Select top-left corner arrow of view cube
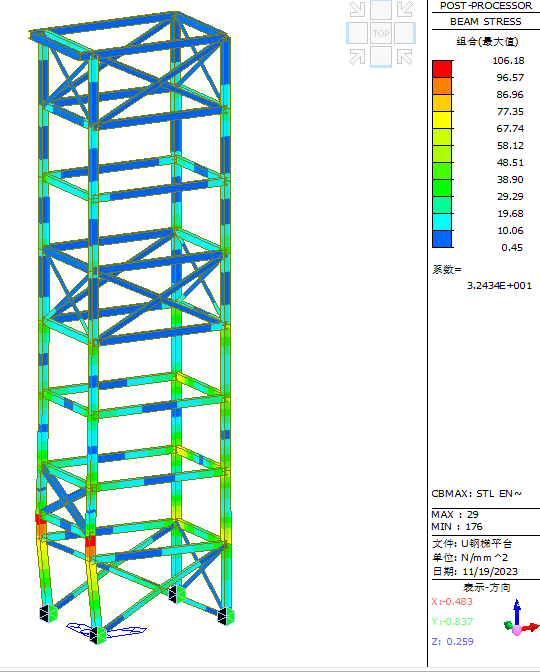Screen dimensions: 540x672 [x=357, y=9]
